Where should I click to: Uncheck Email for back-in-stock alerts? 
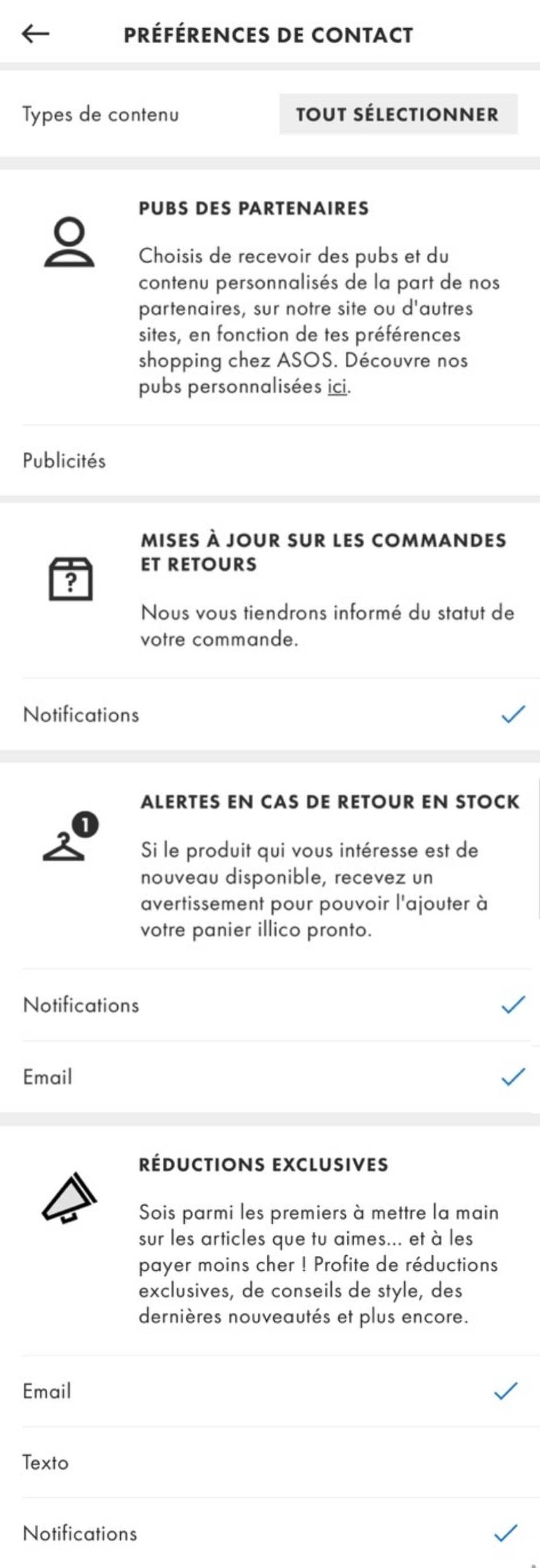pos(512,1076)
